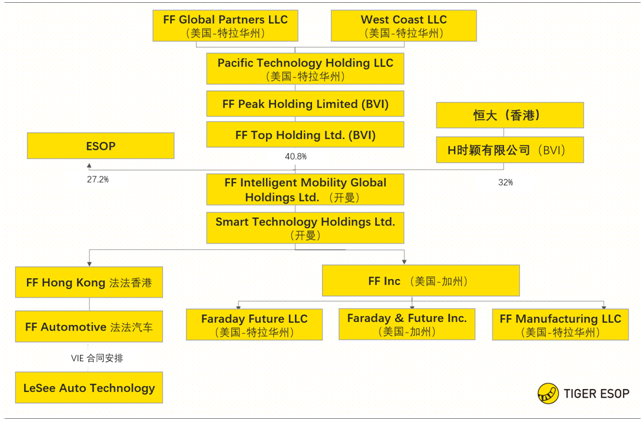Click the FF Manufacturing LLC box

pyautogui.click(x=560, y=324)
